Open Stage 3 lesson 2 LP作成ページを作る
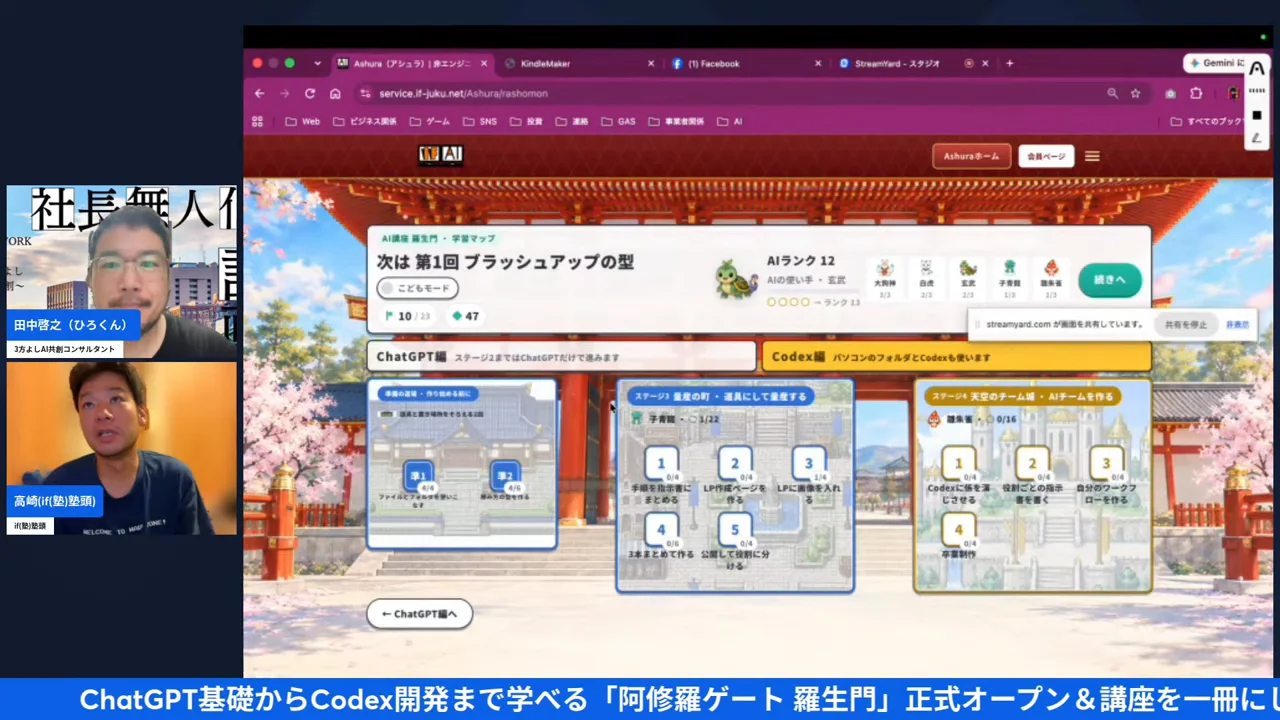Image resolution: width=1280 pixels, height=720 pixels. click(x=734, y=465)
